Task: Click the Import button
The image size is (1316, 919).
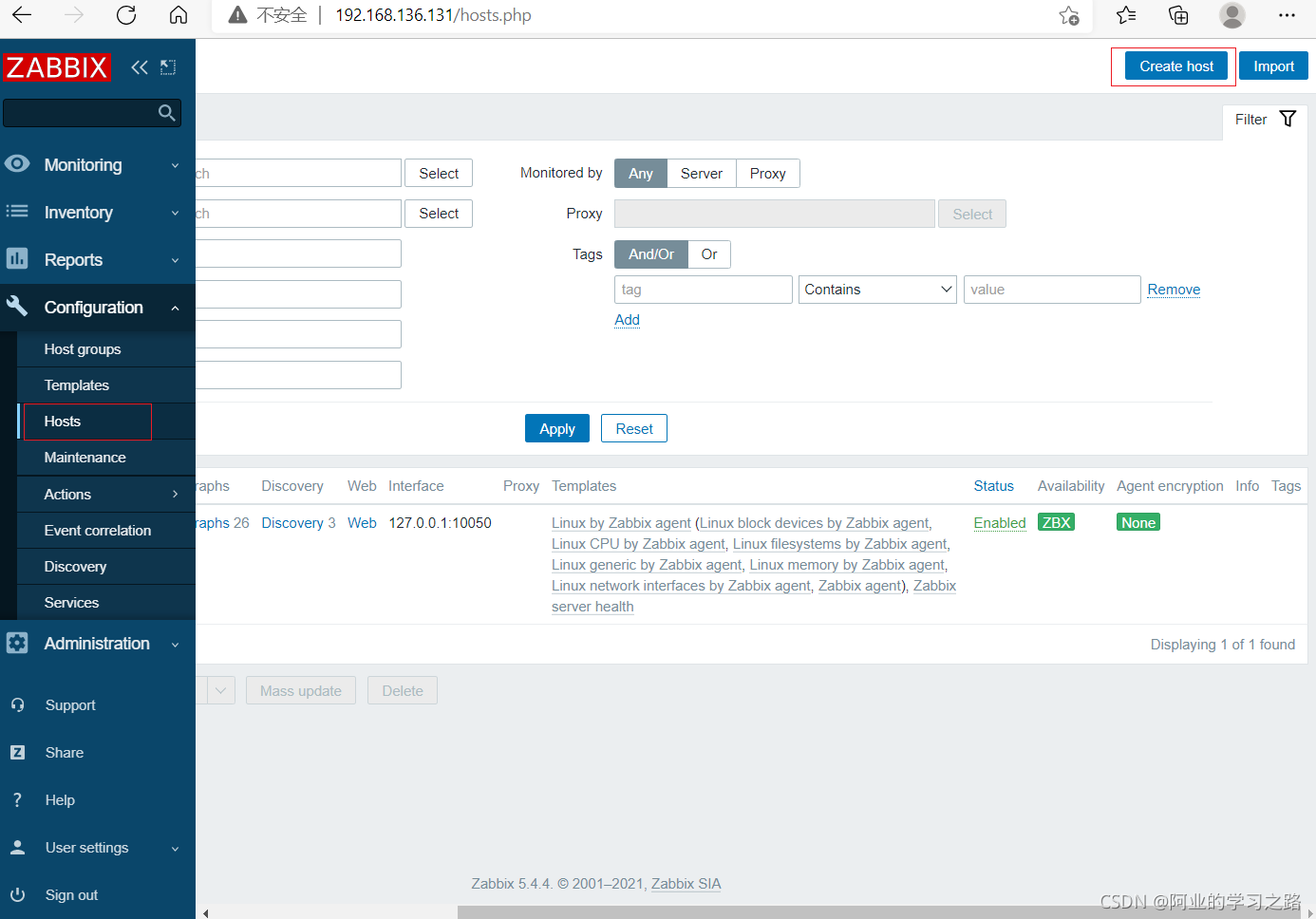Action: pyautogui.click(x=1273, y=66)
